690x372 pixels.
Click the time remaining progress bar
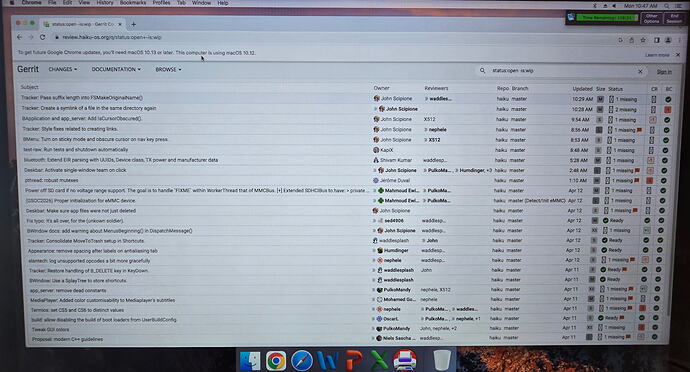click(607, 18)
